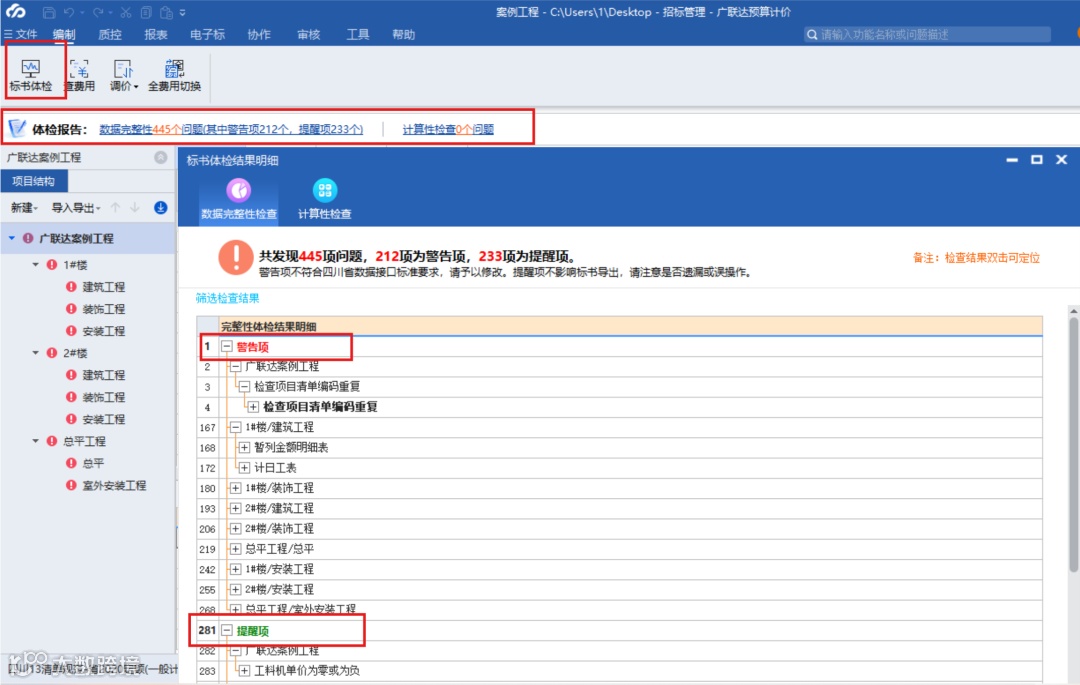Open the 帮助 ribbon tab

click(x=404, y=34)
